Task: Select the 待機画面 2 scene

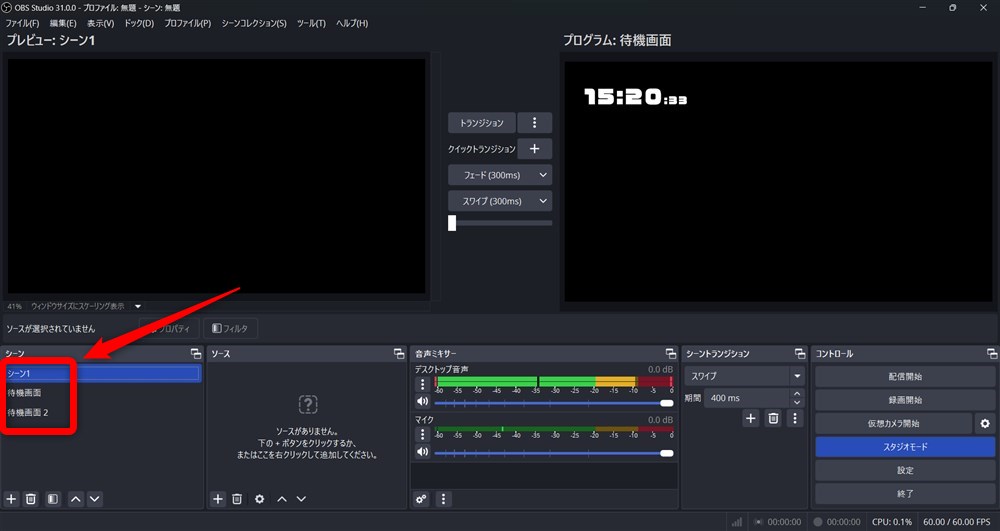Action: [102, 412]
